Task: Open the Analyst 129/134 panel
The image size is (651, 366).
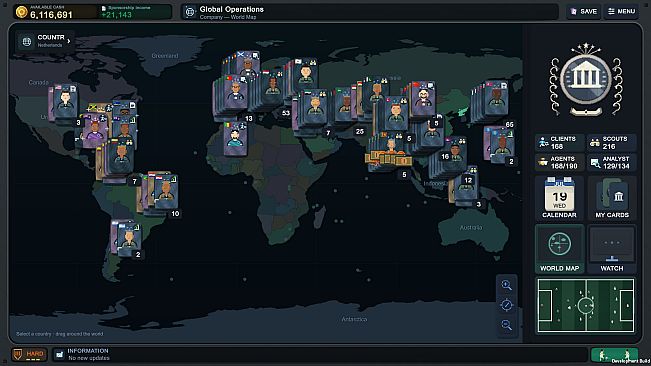Action: tap(611, 162)
